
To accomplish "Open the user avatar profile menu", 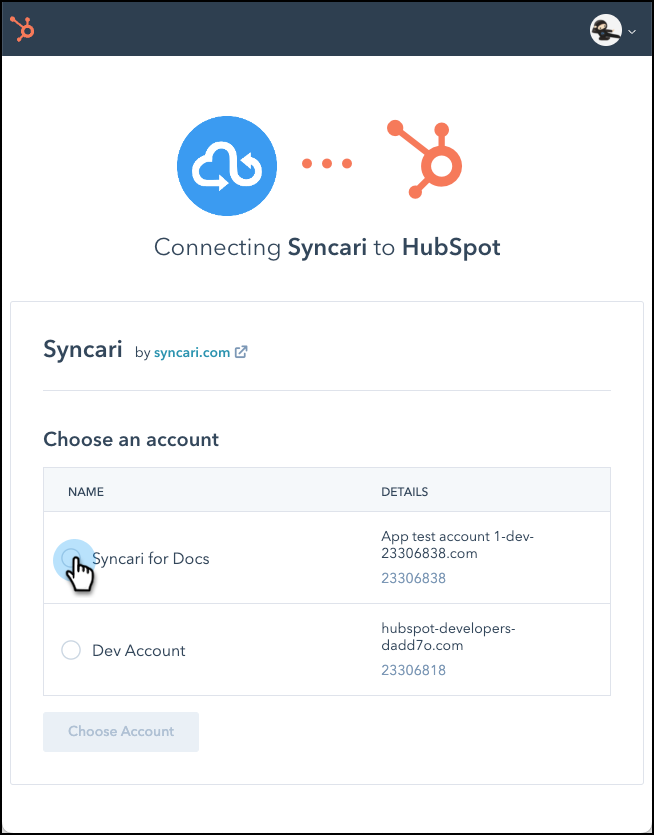I will [x=606, y=30].
